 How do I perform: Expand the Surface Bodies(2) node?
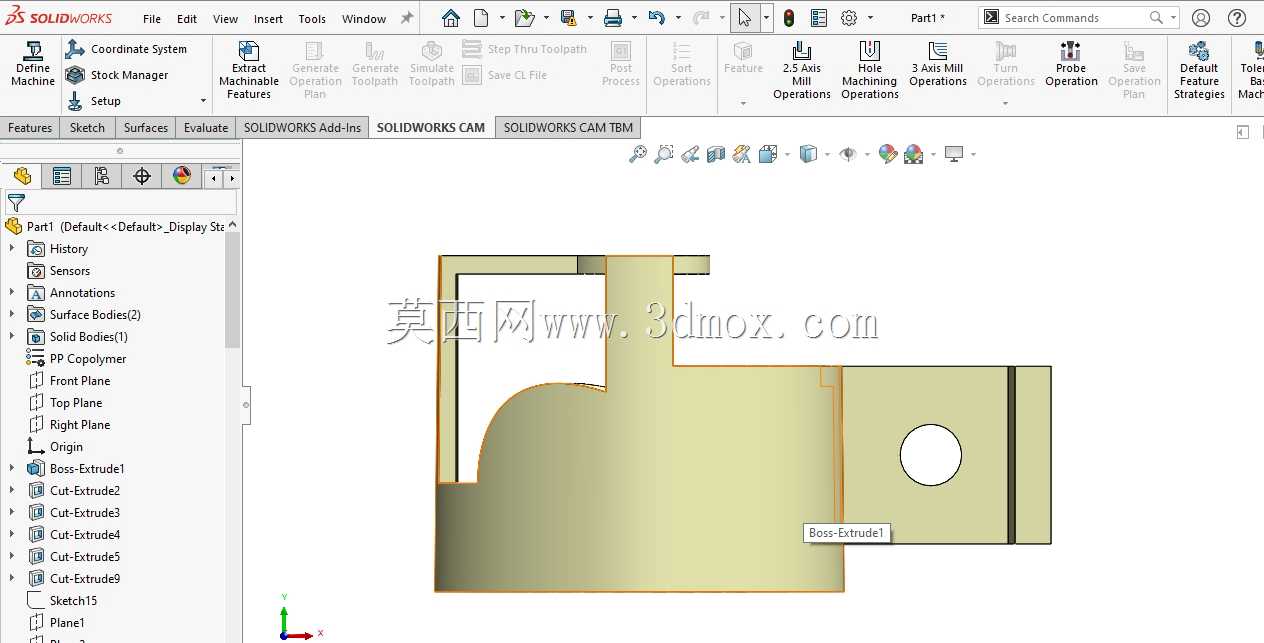pos(12,314)
